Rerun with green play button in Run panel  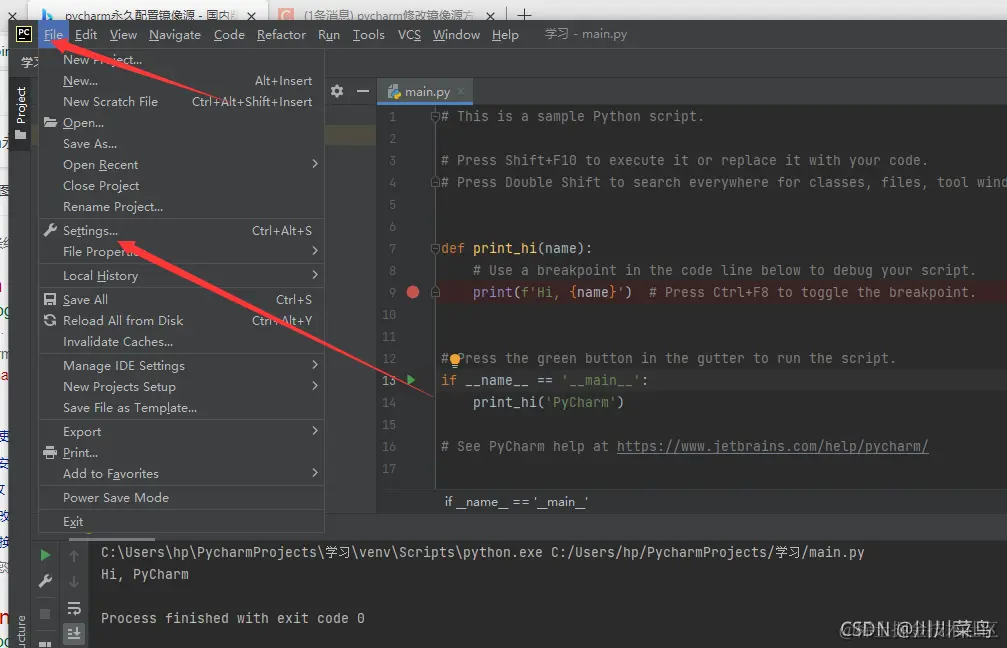pos(45,555)
